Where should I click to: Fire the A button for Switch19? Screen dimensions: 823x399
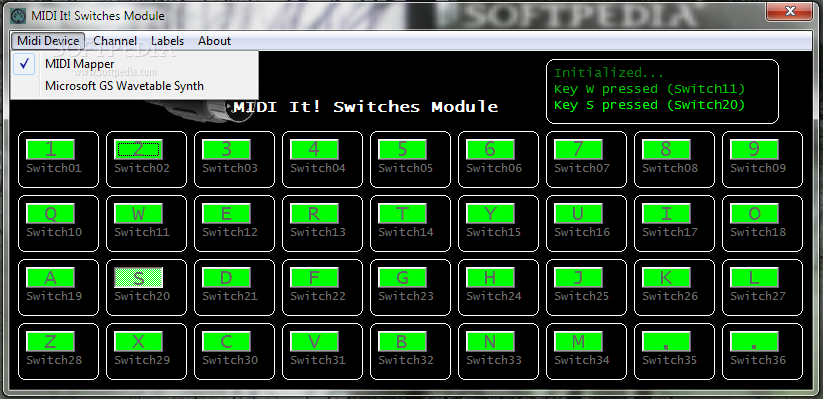point(50,278)
